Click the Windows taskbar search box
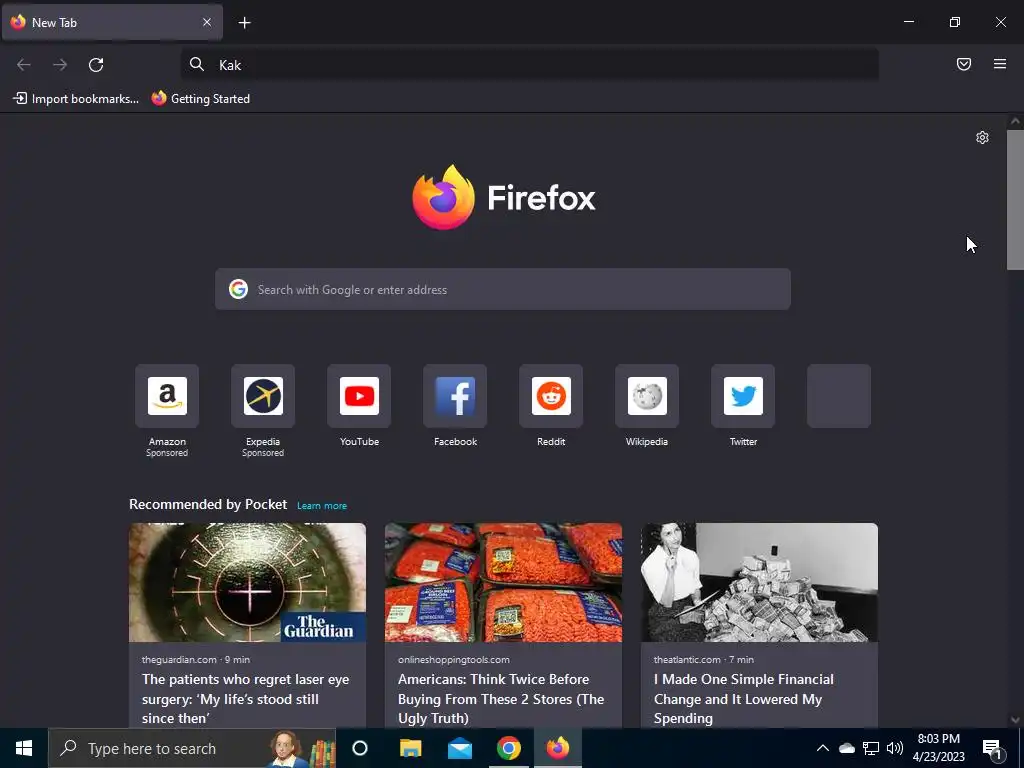 click(192, 748)
